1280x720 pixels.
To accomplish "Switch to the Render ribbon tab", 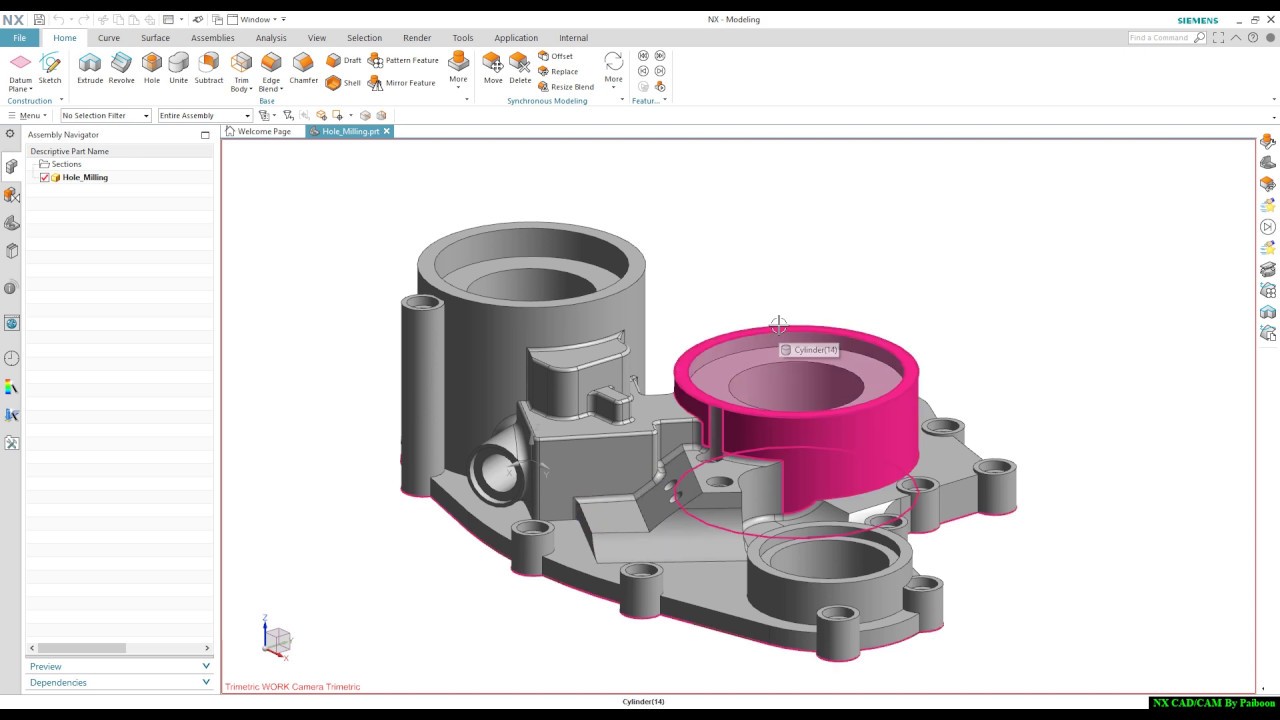I will coord(417,38).
